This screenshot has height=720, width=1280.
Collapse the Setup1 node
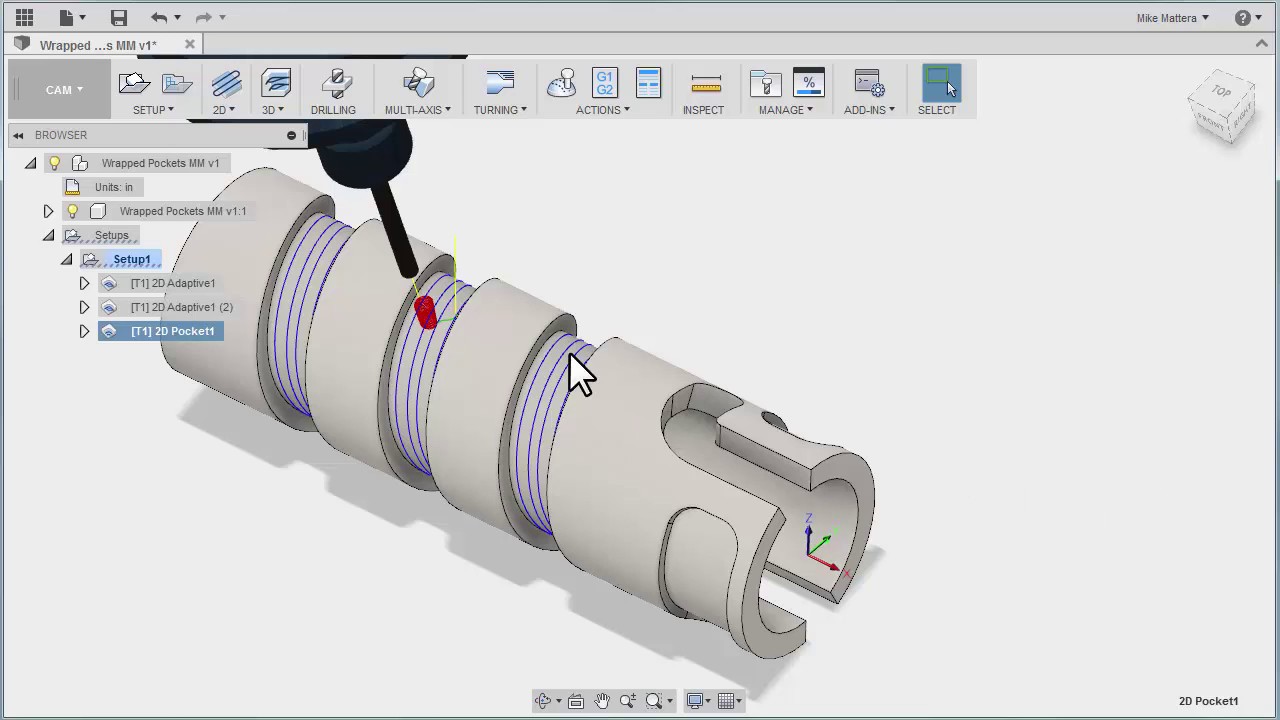(x=66, y=259)
